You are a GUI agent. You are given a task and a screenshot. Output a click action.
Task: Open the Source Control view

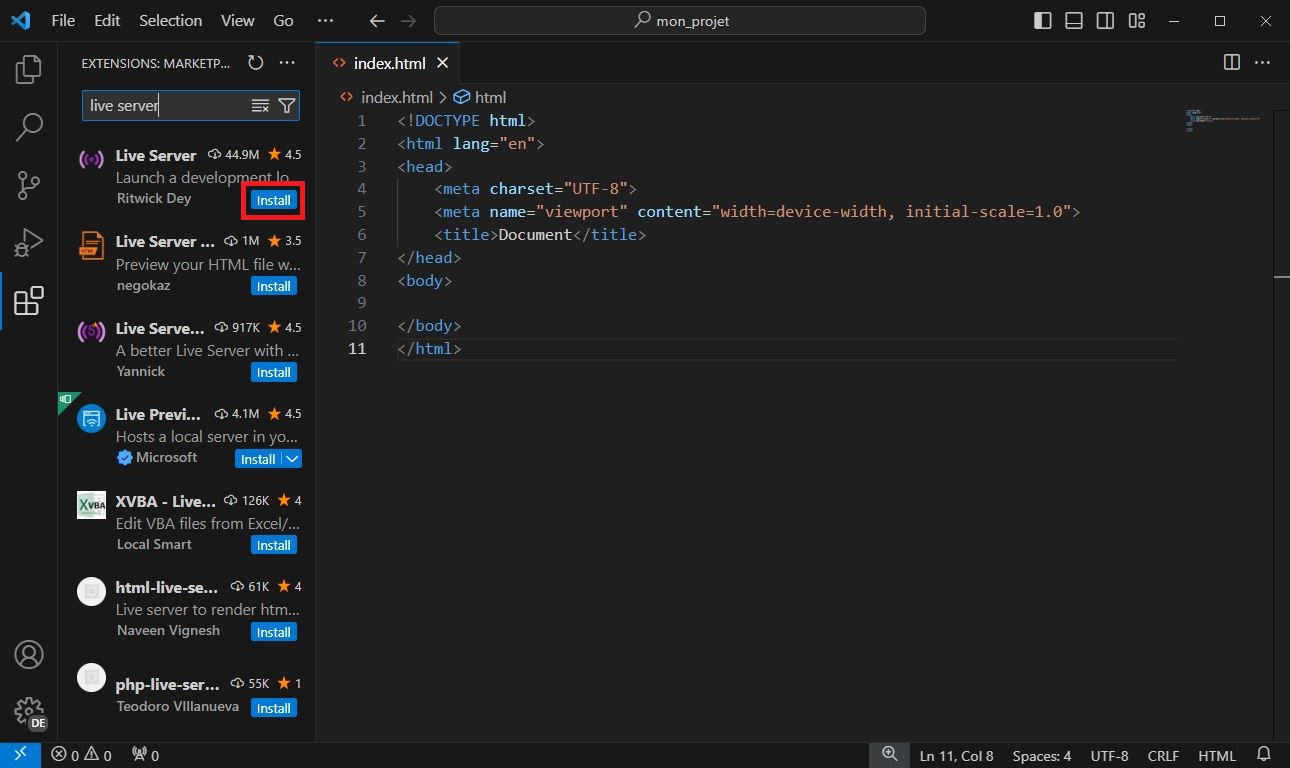[x=29, y=185]
